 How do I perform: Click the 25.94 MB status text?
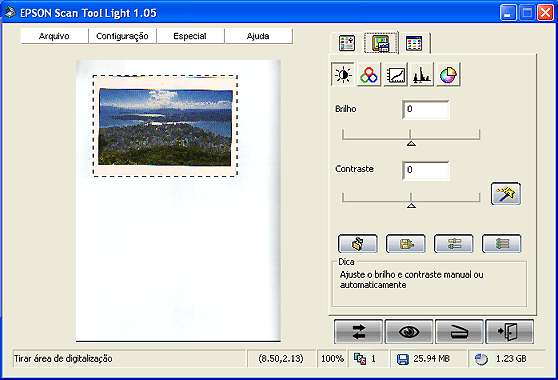(x=432, y=358)
